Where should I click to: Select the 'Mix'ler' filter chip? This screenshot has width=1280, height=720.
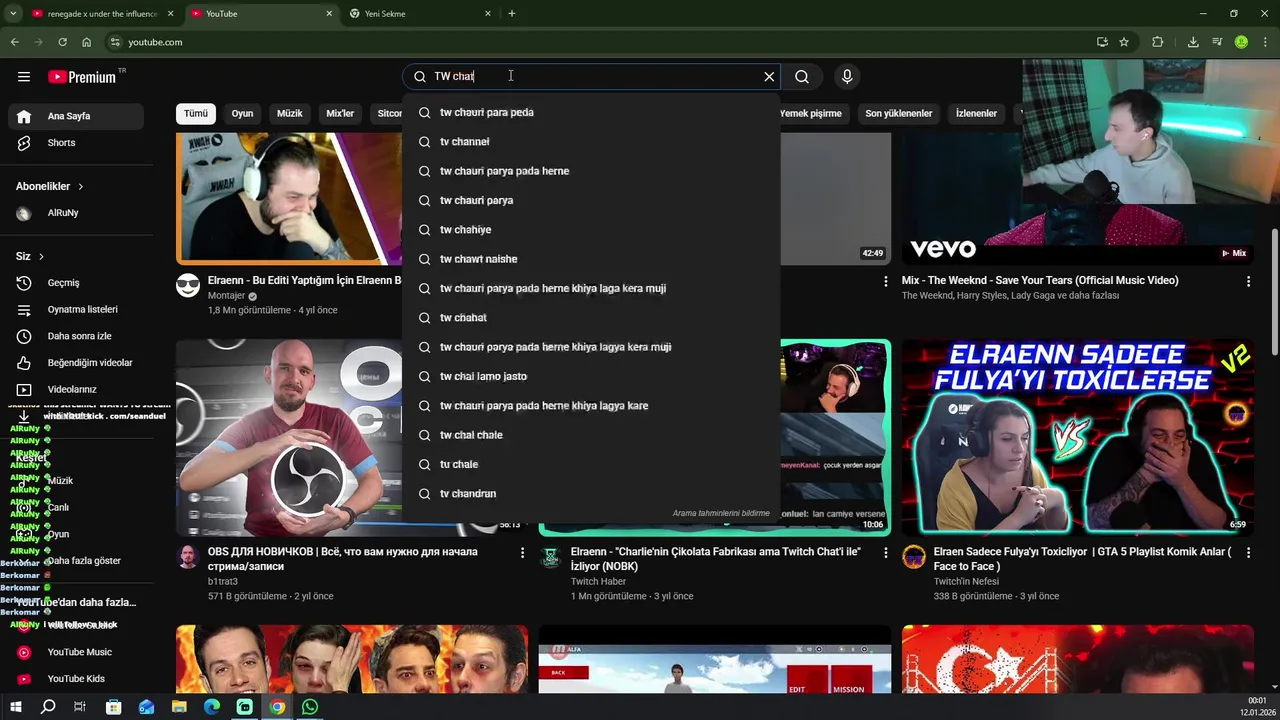pos(340,113)
